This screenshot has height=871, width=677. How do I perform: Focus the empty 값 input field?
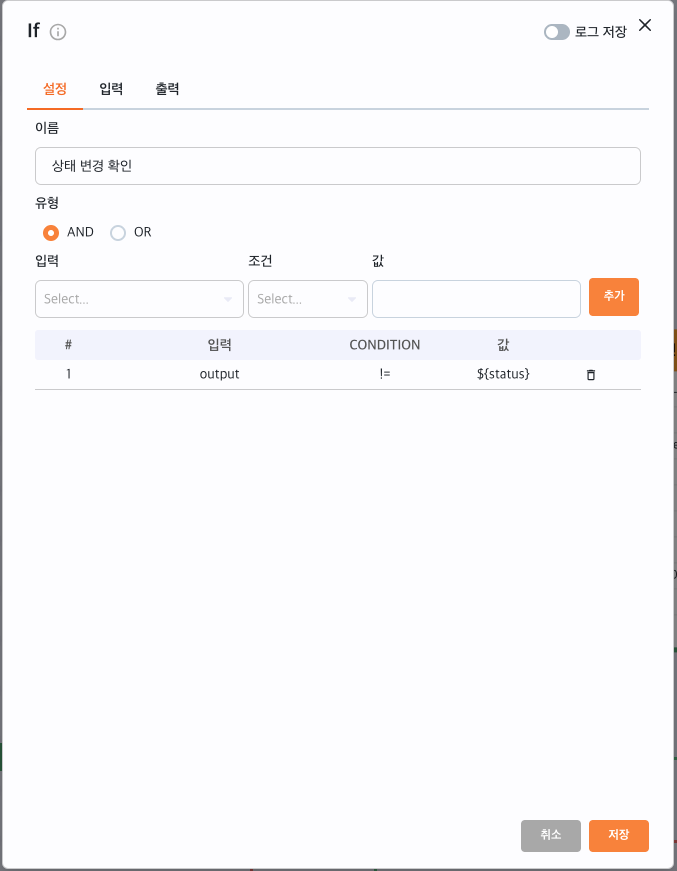[477, 299]
